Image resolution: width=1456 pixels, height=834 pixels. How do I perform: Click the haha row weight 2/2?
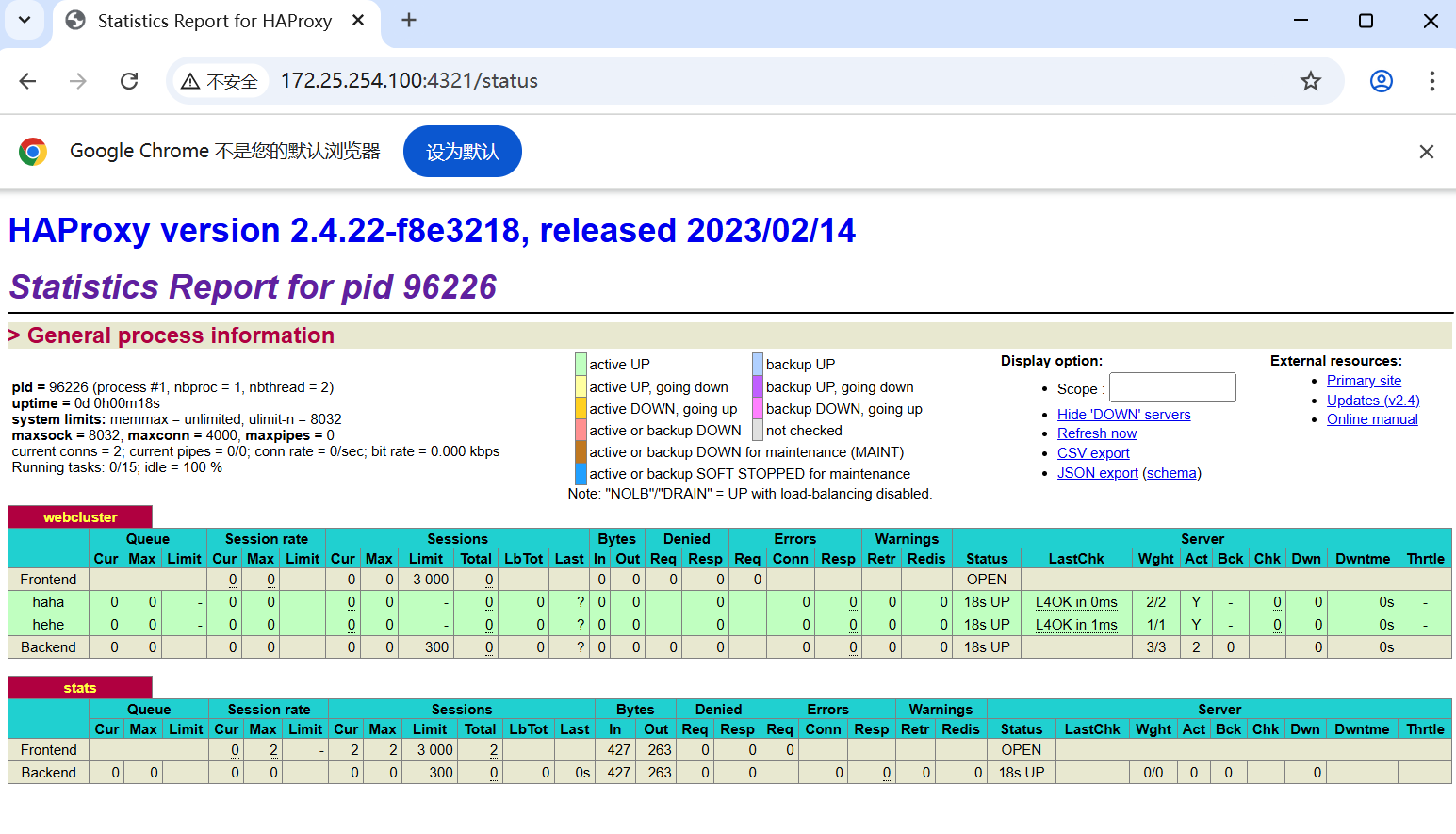tap(1156, 602)
